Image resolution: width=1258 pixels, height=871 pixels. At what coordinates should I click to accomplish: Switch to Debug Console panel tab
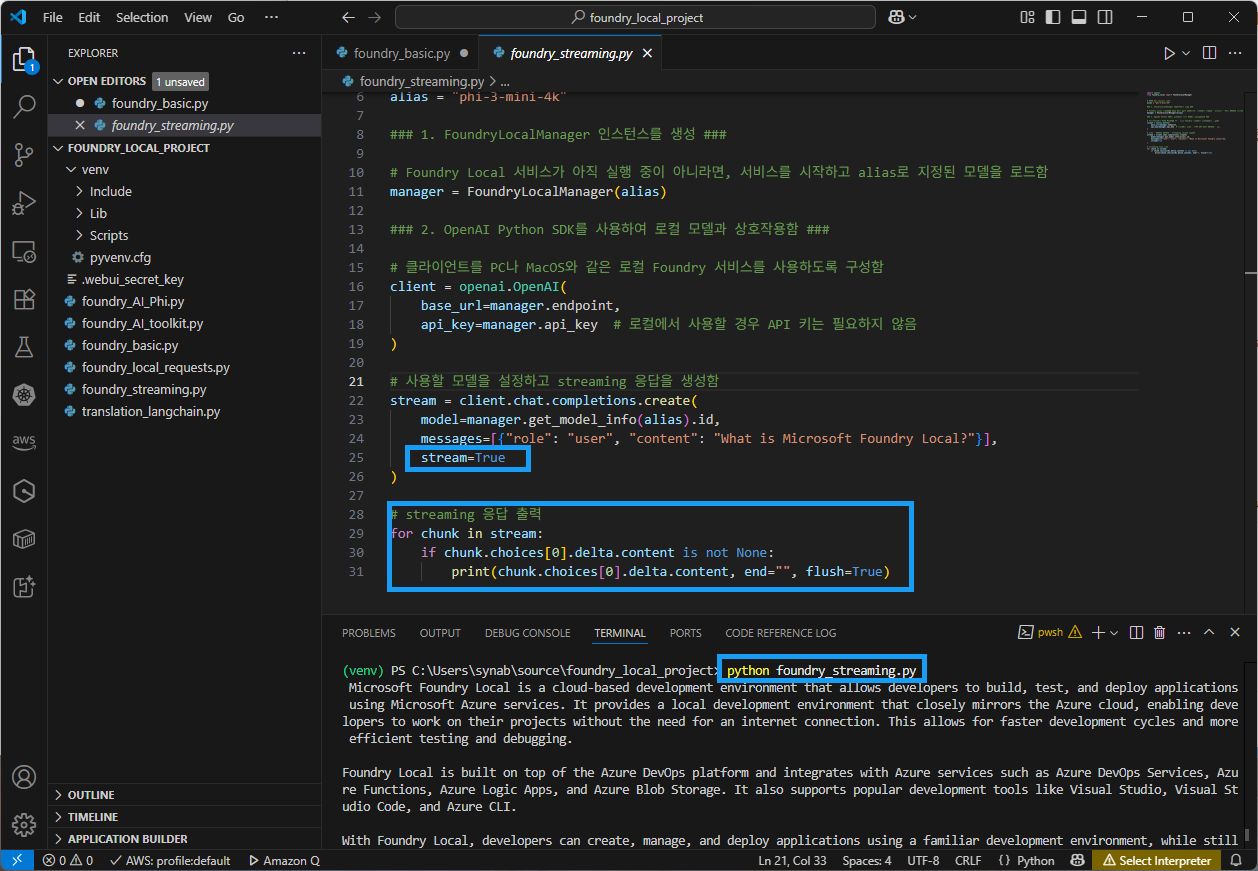[x=527, y=633]
